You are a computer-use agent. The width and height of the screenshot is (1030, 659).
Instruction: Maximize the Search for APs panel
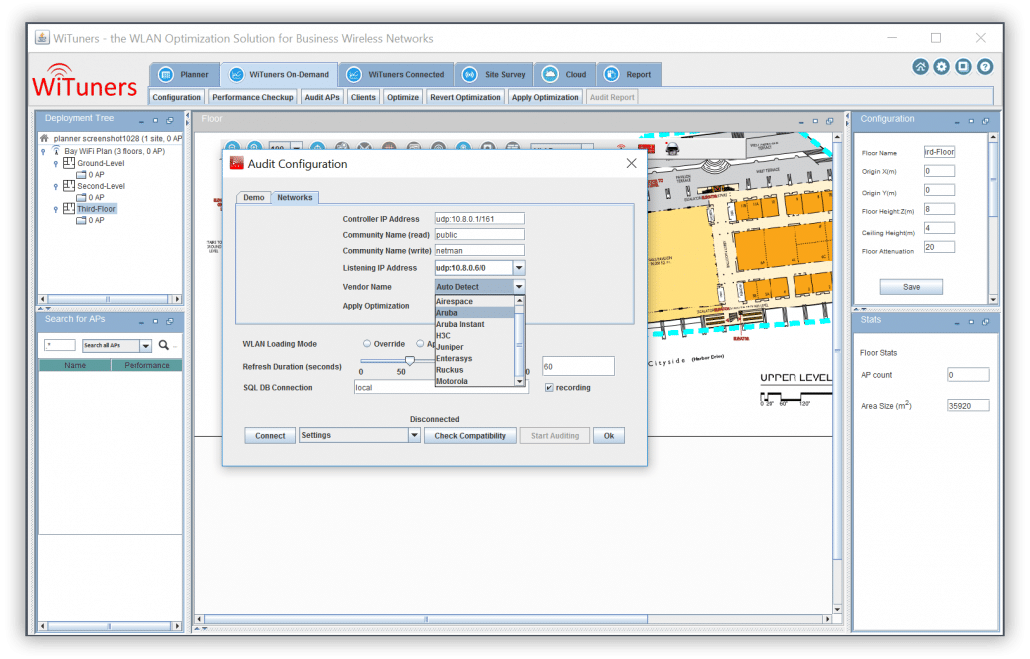156,321
